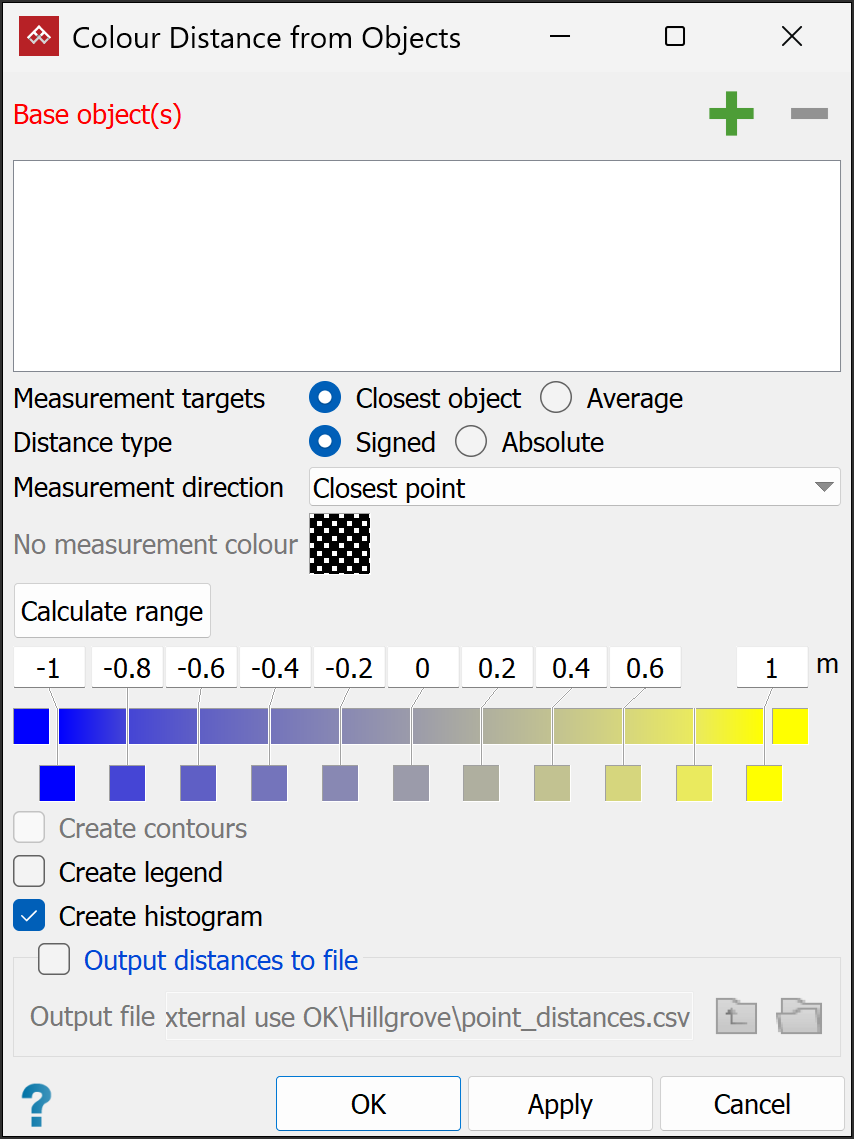The height and width of the screenshot is (1139, 854).
Task: Open the Measurement direction dropdown
Action: pyautogui.click(x=574, y=488)
